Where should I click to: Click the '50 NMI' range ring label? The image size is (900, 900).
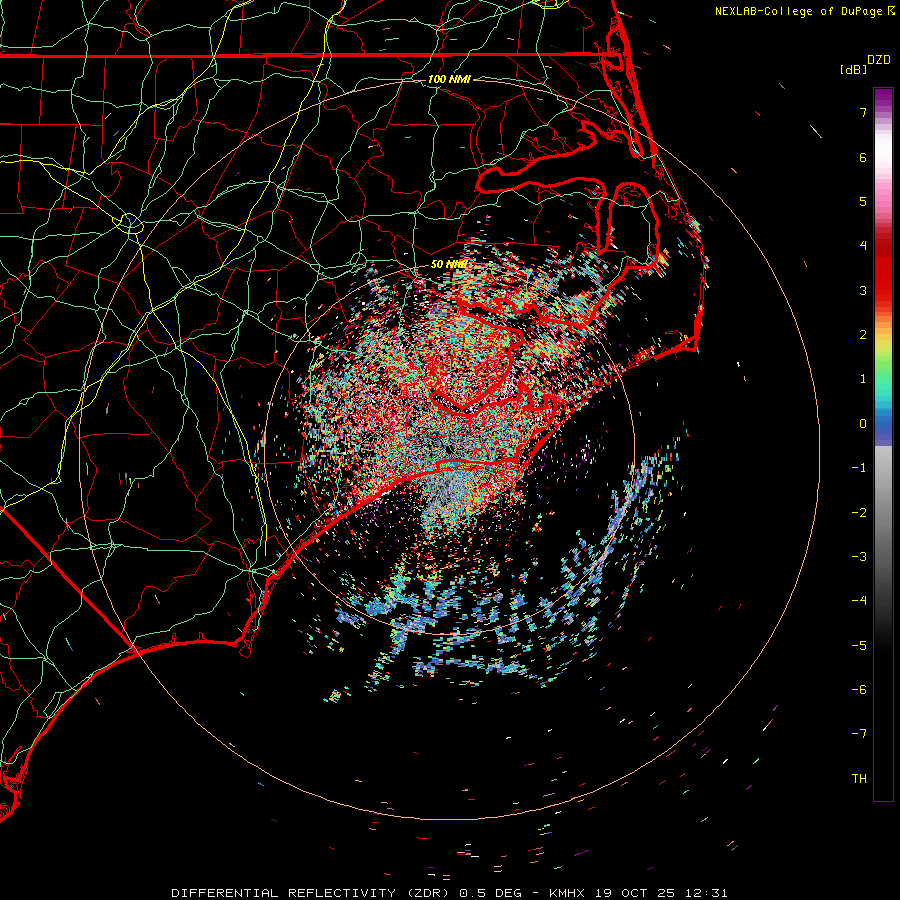point(449,264)
